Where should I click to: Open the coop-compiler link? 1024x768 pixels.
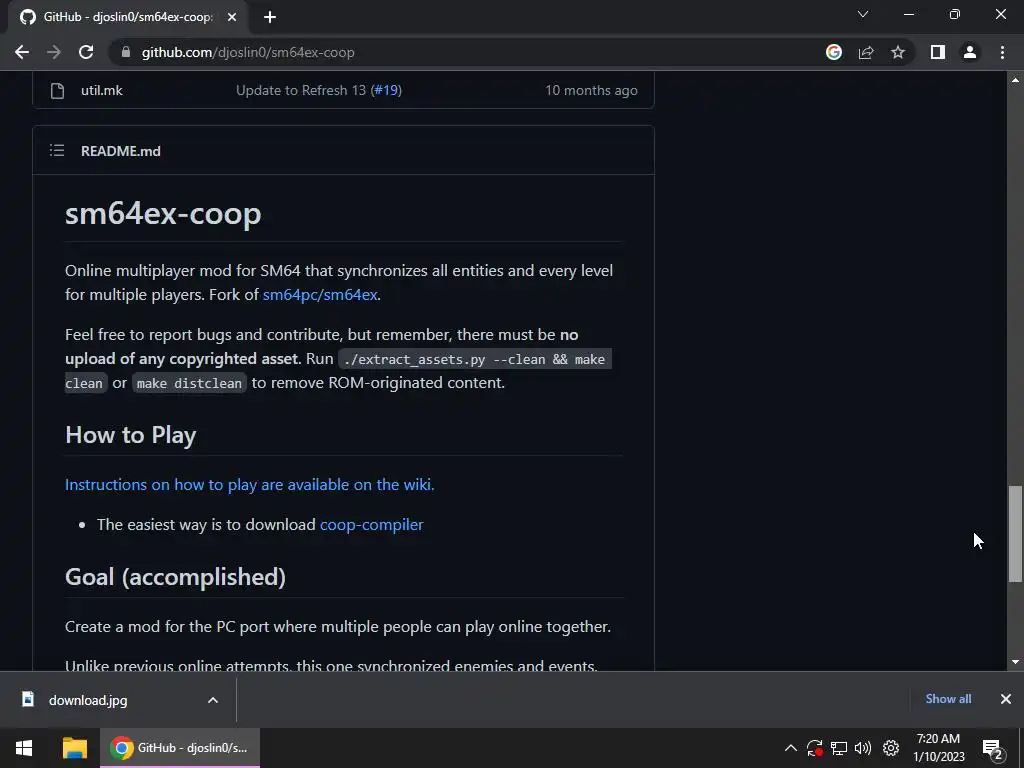click(x=372, y=524)
